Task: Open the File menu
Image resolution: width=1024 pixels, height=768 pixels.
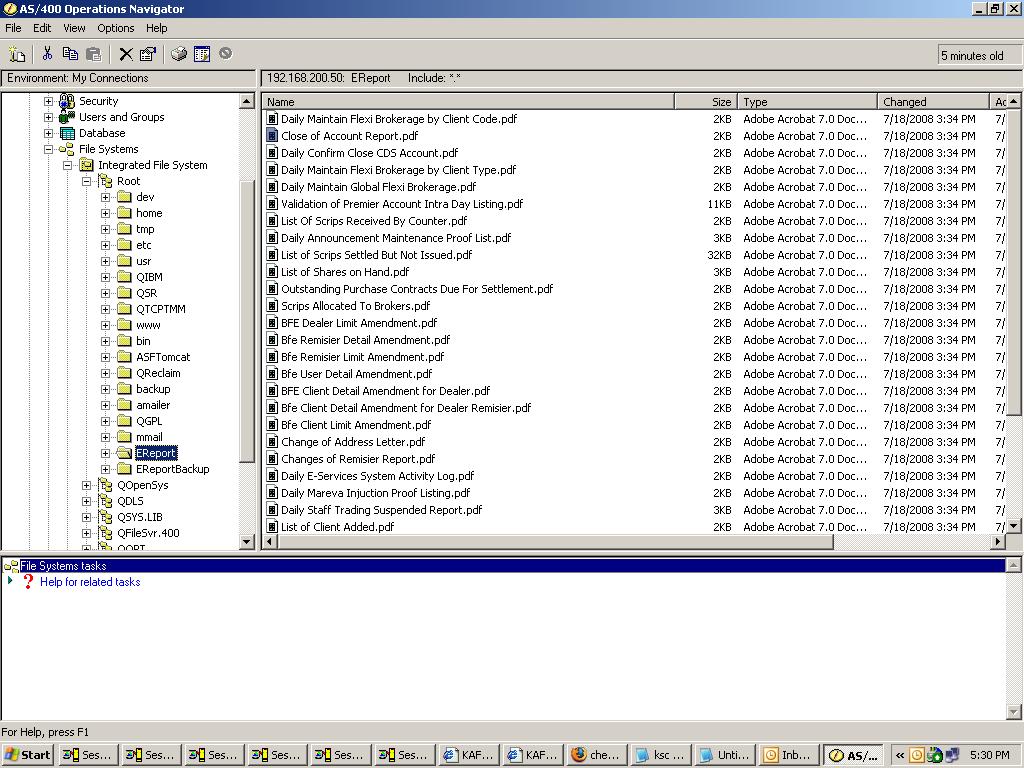Action: [13, 28]
